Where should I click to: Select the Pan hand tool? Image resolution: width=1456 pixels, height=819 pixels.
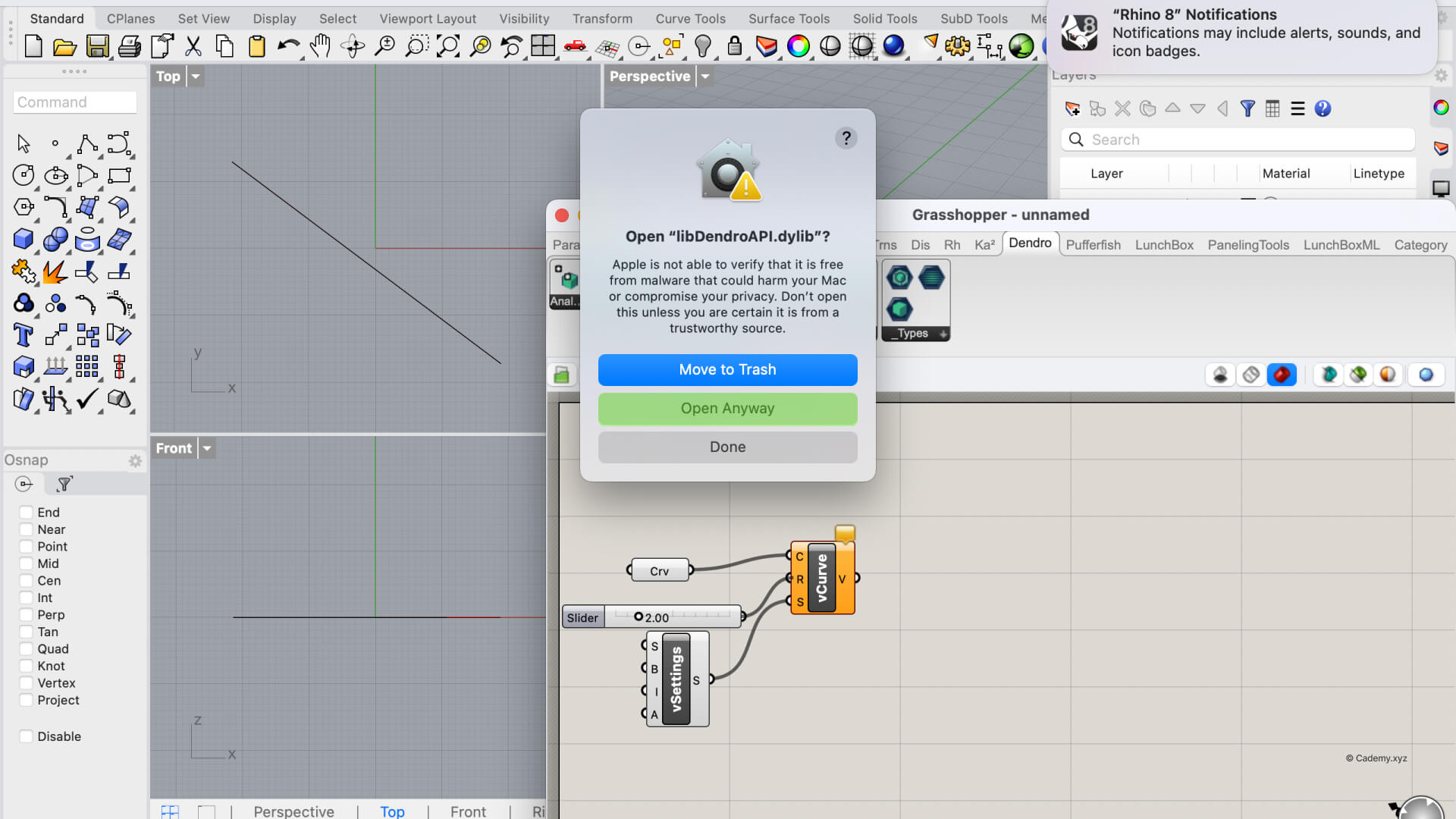(x=320, y=46)
